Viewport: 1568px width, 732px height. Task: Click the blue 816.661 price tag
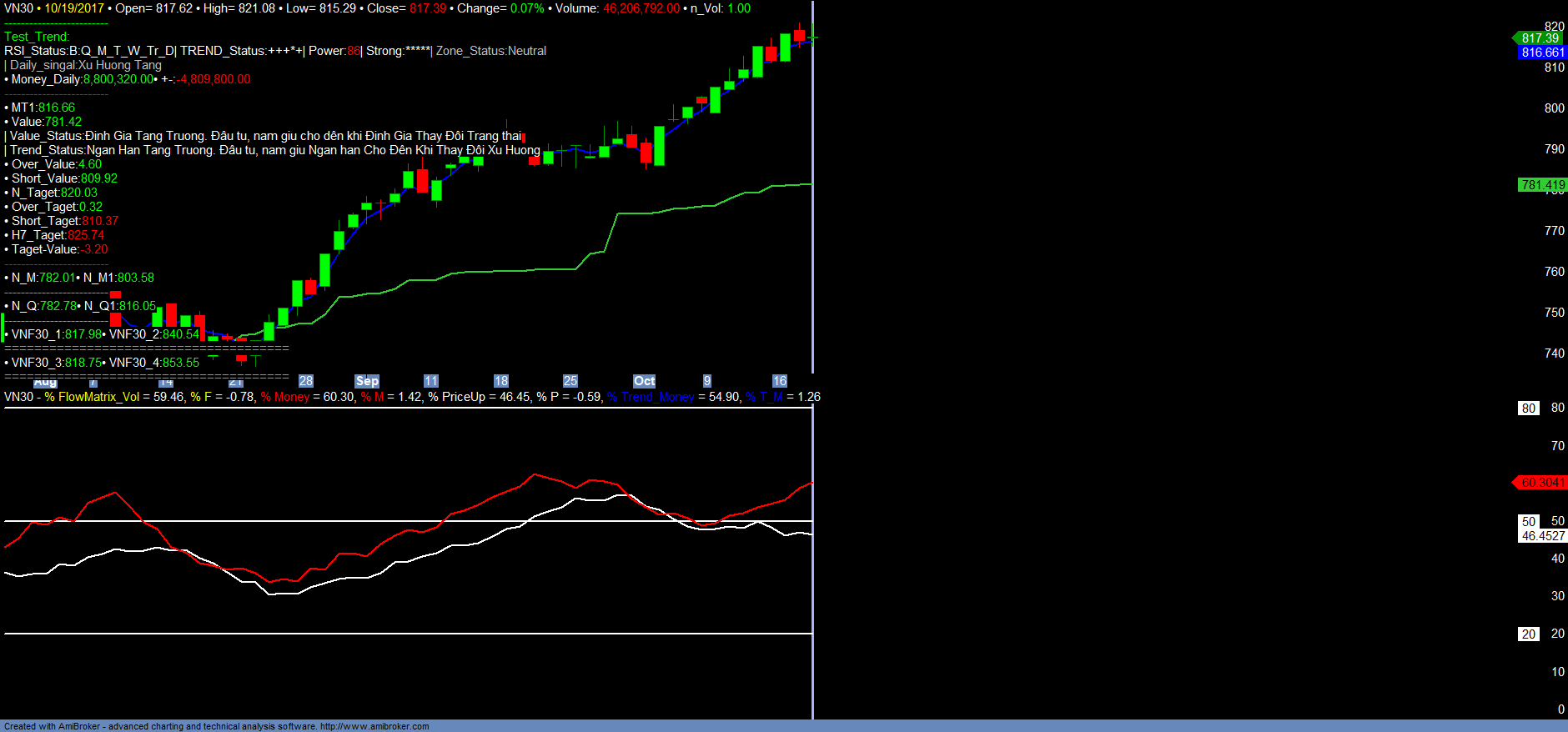click(x=1542, y=53)
